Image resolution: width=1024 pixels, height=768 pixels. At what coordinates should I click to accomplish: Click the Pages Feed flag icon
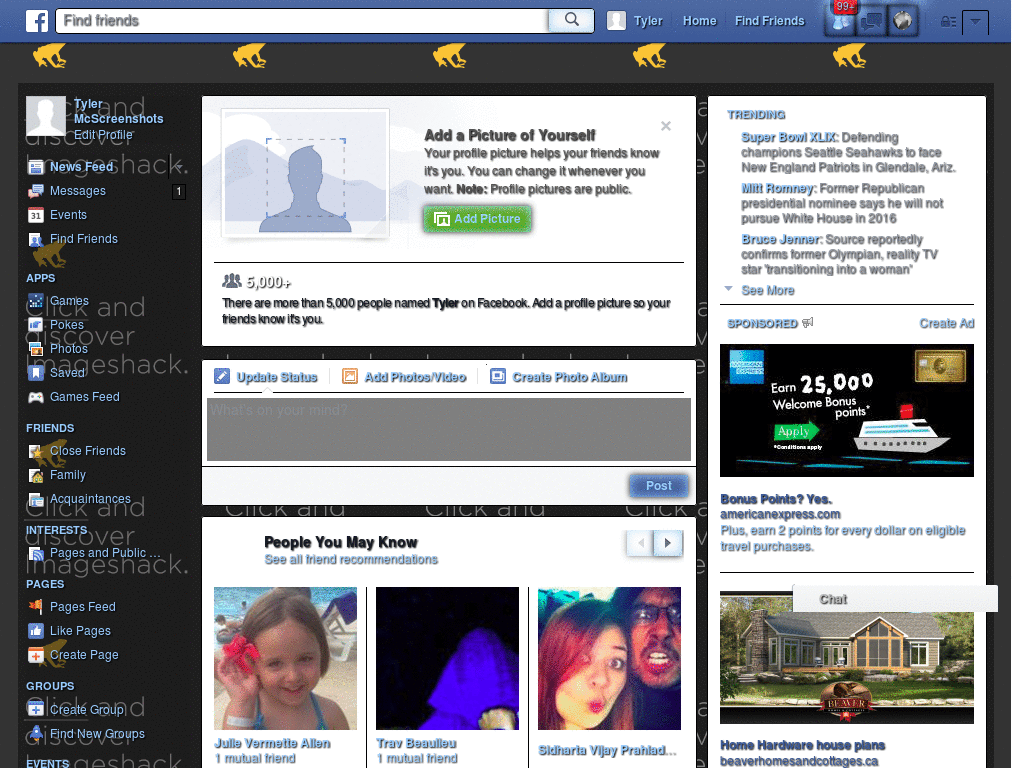[36, 607]
